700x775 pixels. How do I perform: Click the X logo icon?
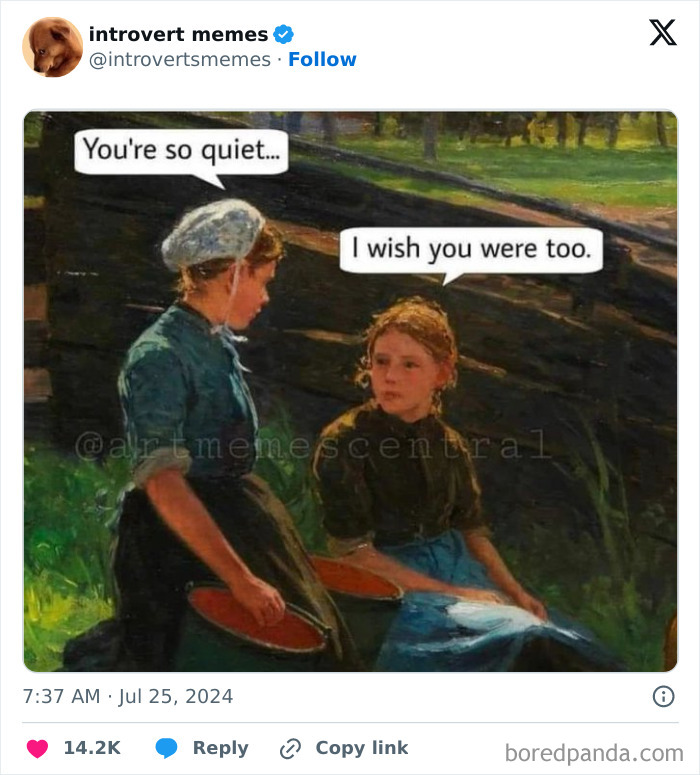coord(662,33)
